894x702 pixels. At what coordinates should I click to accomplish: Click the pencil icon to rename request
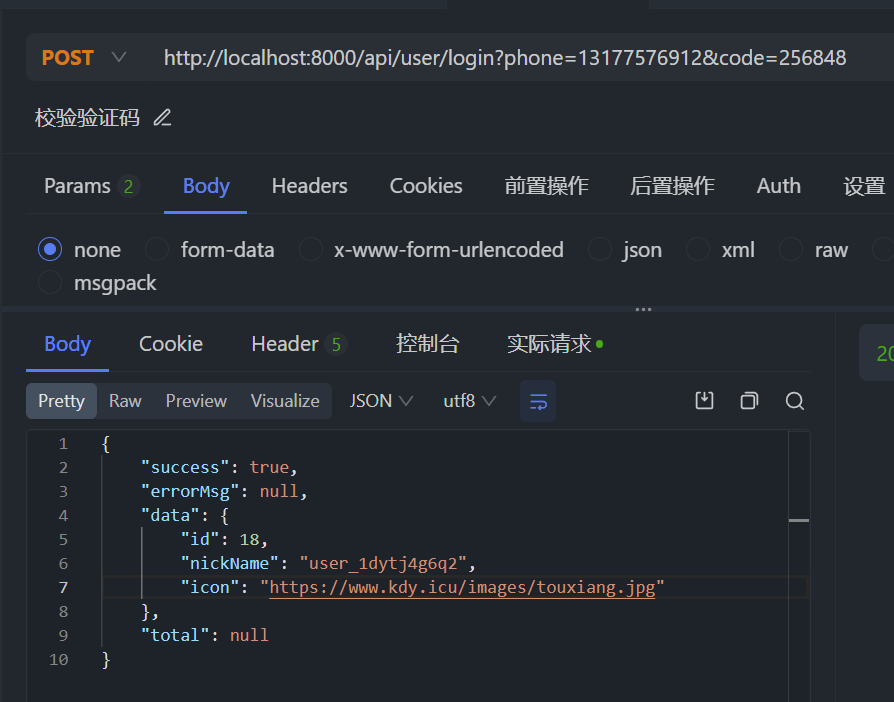162,118
